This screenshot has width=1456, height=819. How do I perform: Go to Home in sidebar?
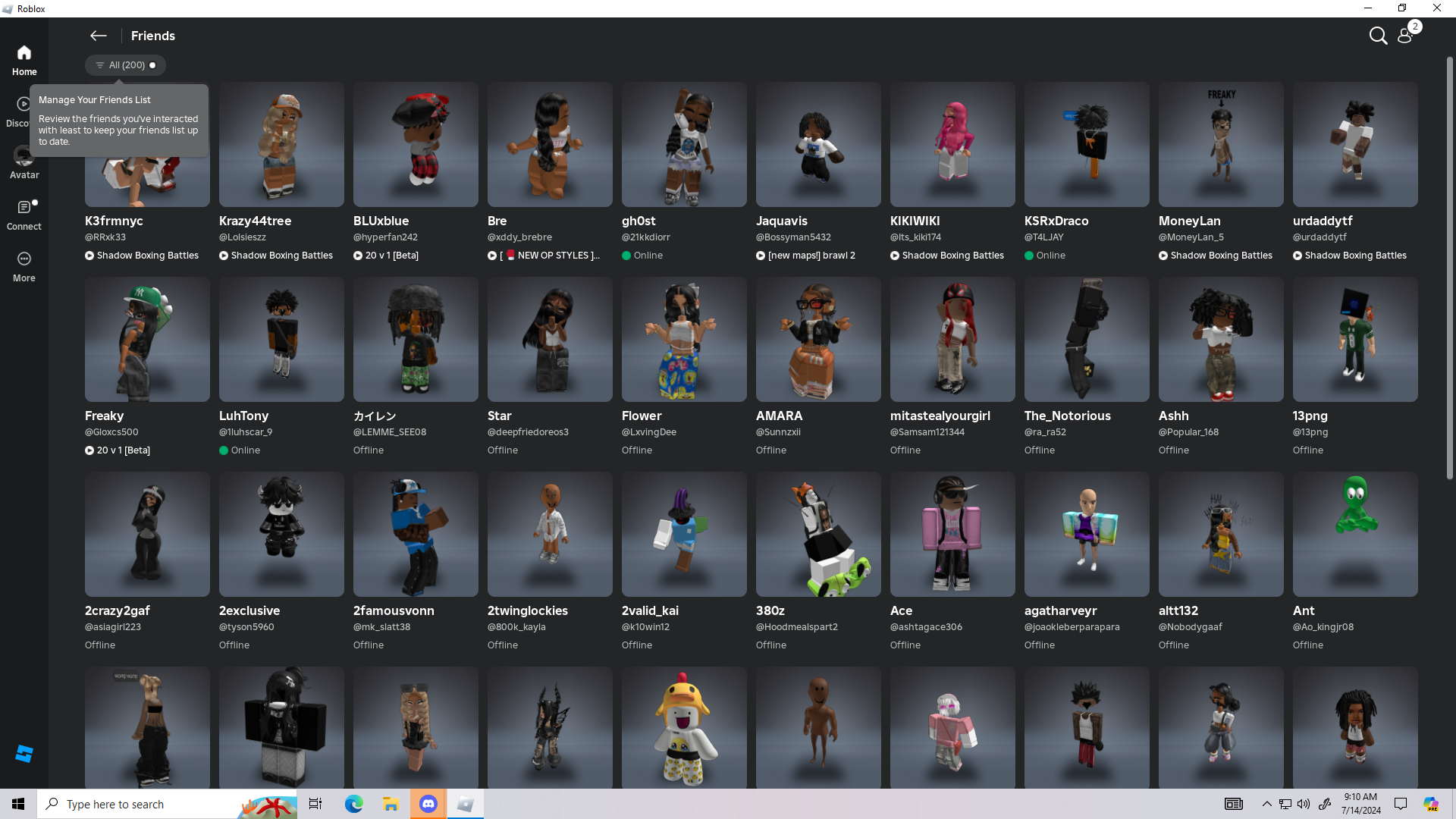pos(24,60)
